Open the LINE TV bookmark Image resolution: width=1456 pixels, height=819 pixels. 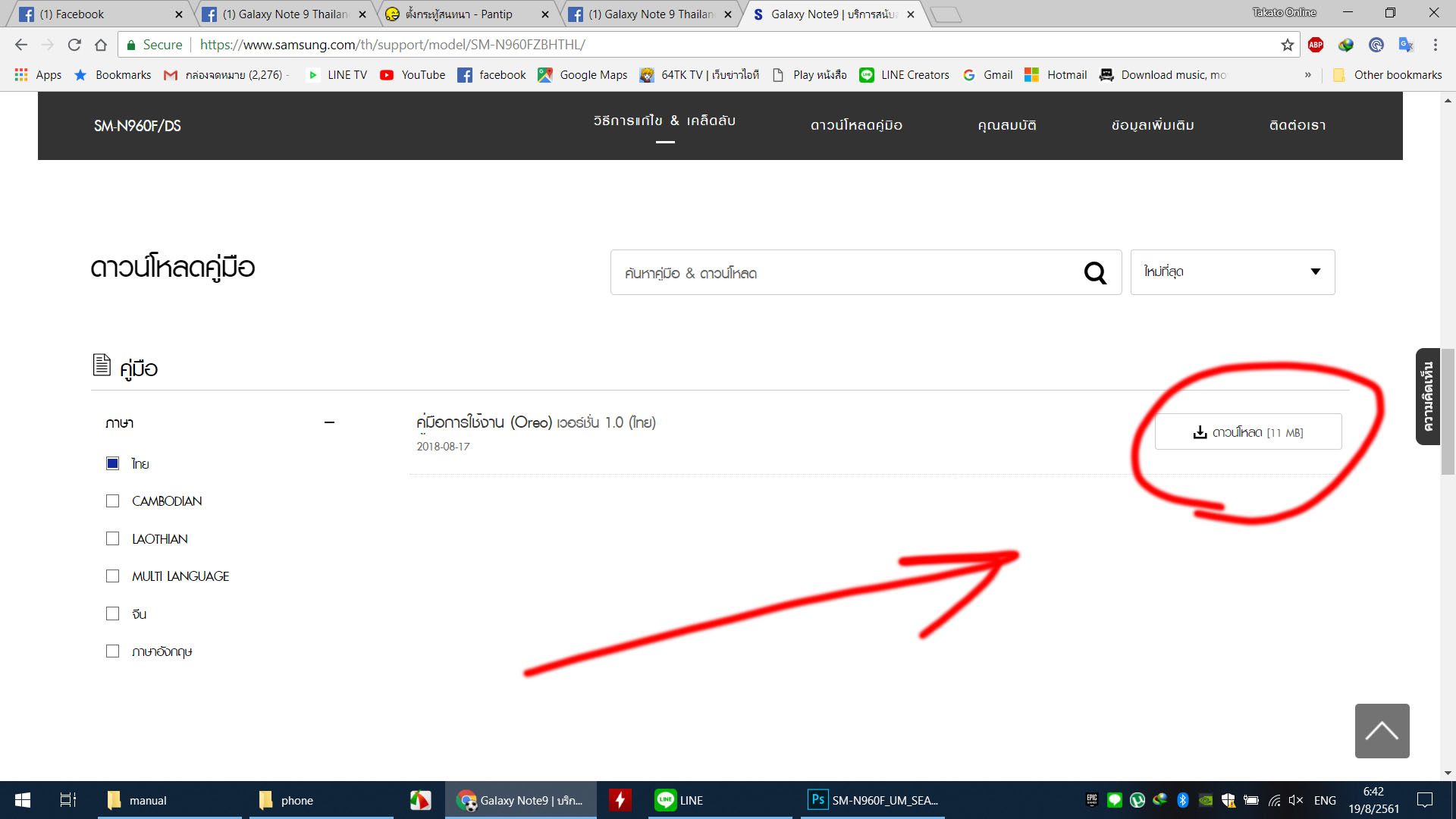tap(337, 74)
